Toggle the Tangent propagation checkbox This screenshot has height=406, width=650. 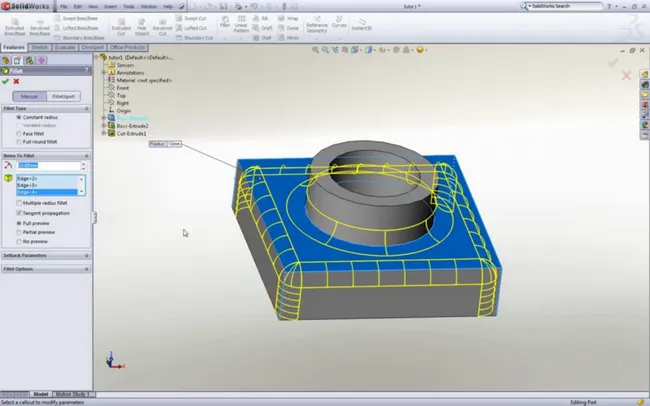[x=19, y=213]
